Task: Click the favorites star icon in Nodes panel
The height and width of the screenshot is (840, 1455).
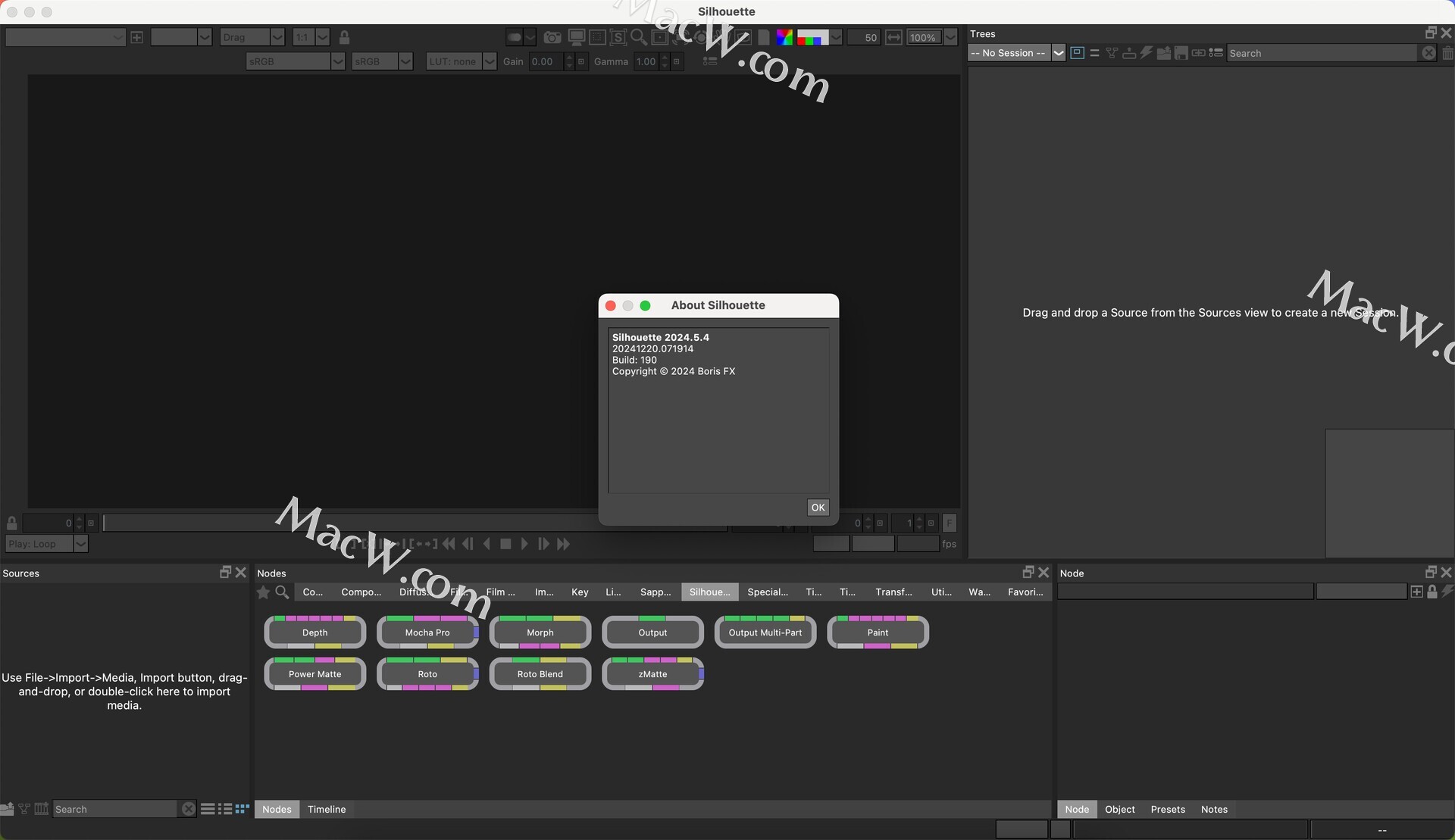Action: tap(263, 592)
